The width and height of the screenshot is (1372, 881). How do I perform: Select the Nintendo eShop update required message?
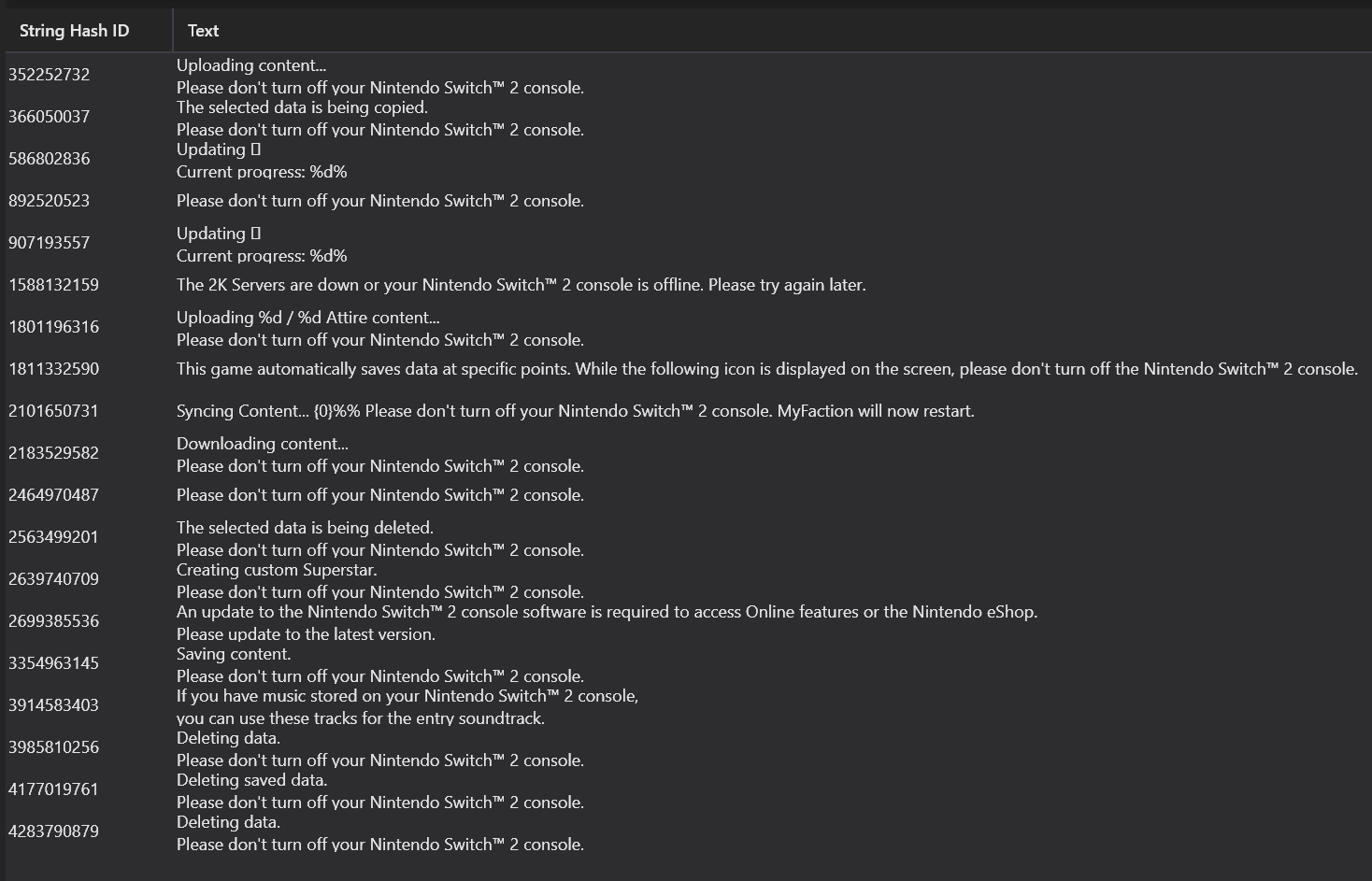point(607,613)
